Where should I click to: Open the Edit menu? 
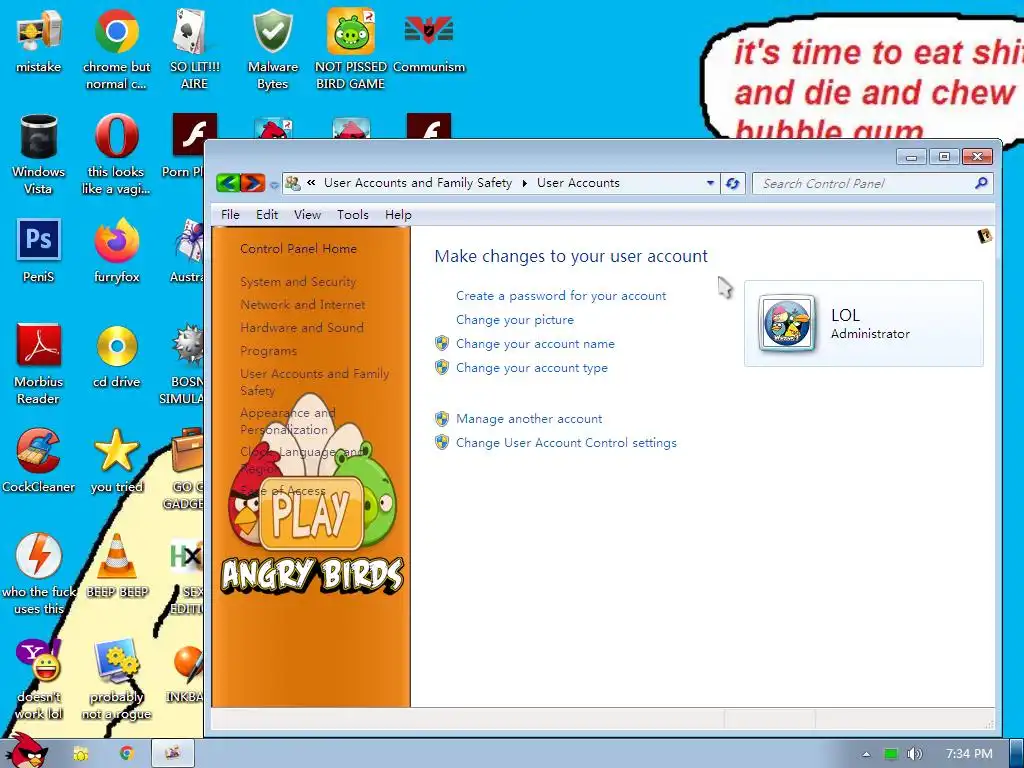click(x=266, y=215)
